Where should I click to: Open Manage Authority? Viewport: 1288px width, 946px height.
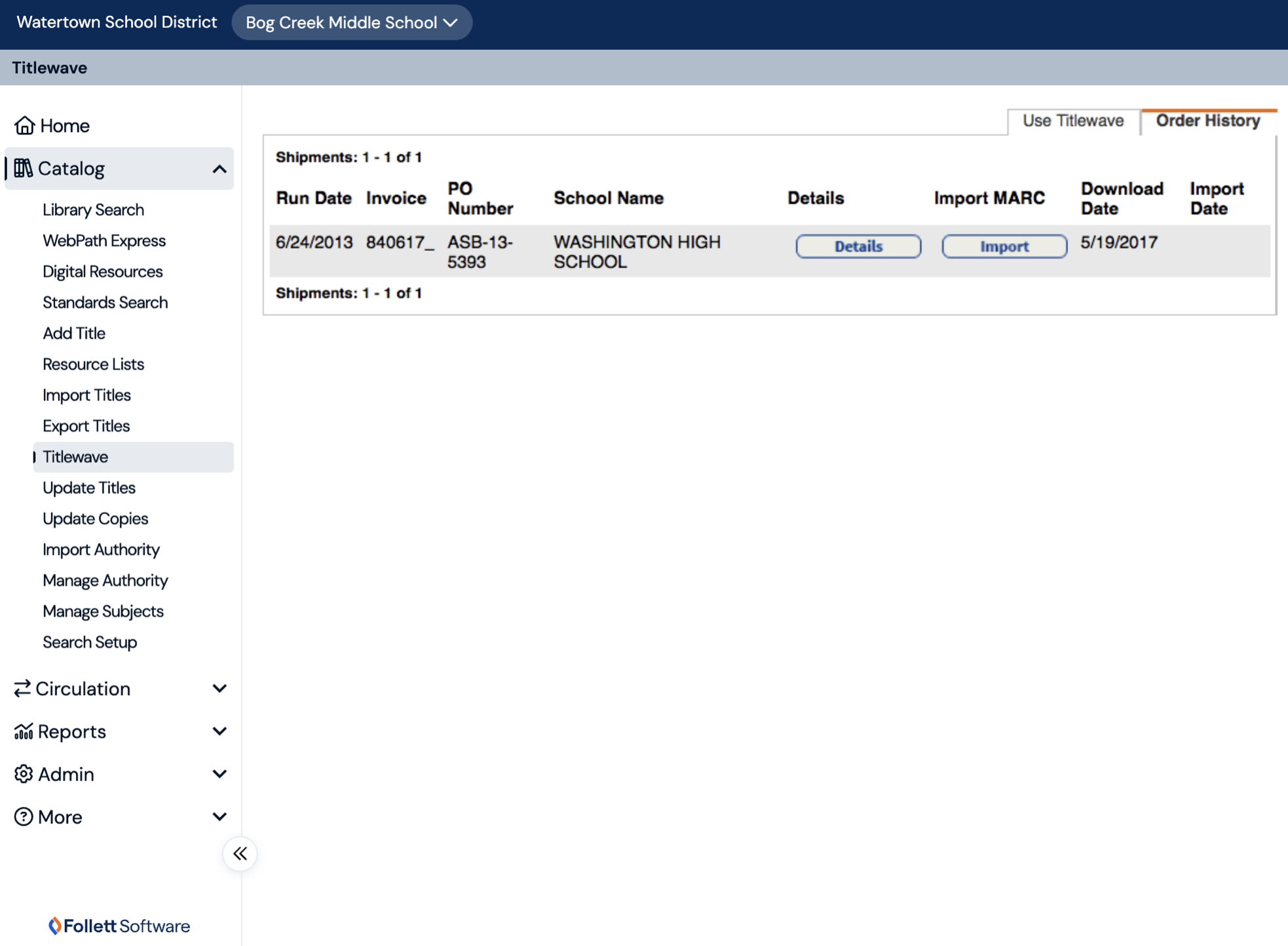coord(105,580)
